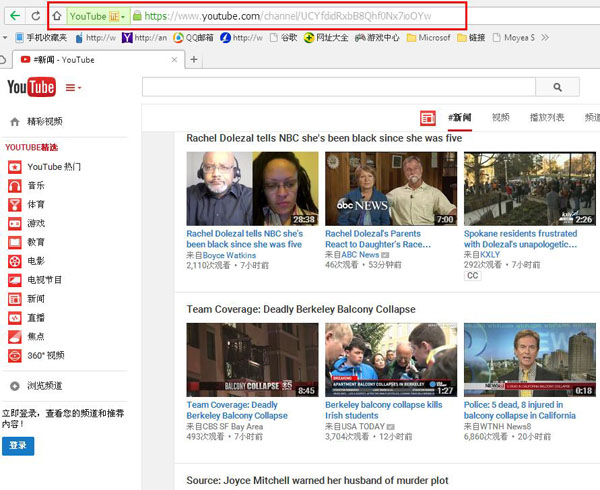This screenshot has height=490, width=600.
Task: Close the #新闻 - YouTube tab
Action: pyautogui.click(x=174, y=60)
